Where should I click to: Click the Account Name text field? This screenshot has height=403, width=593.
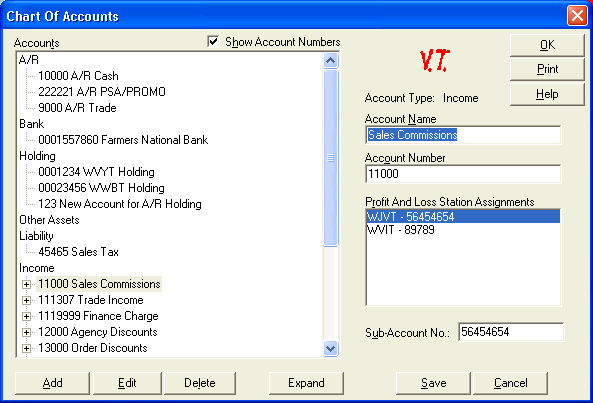coord(463,135)
